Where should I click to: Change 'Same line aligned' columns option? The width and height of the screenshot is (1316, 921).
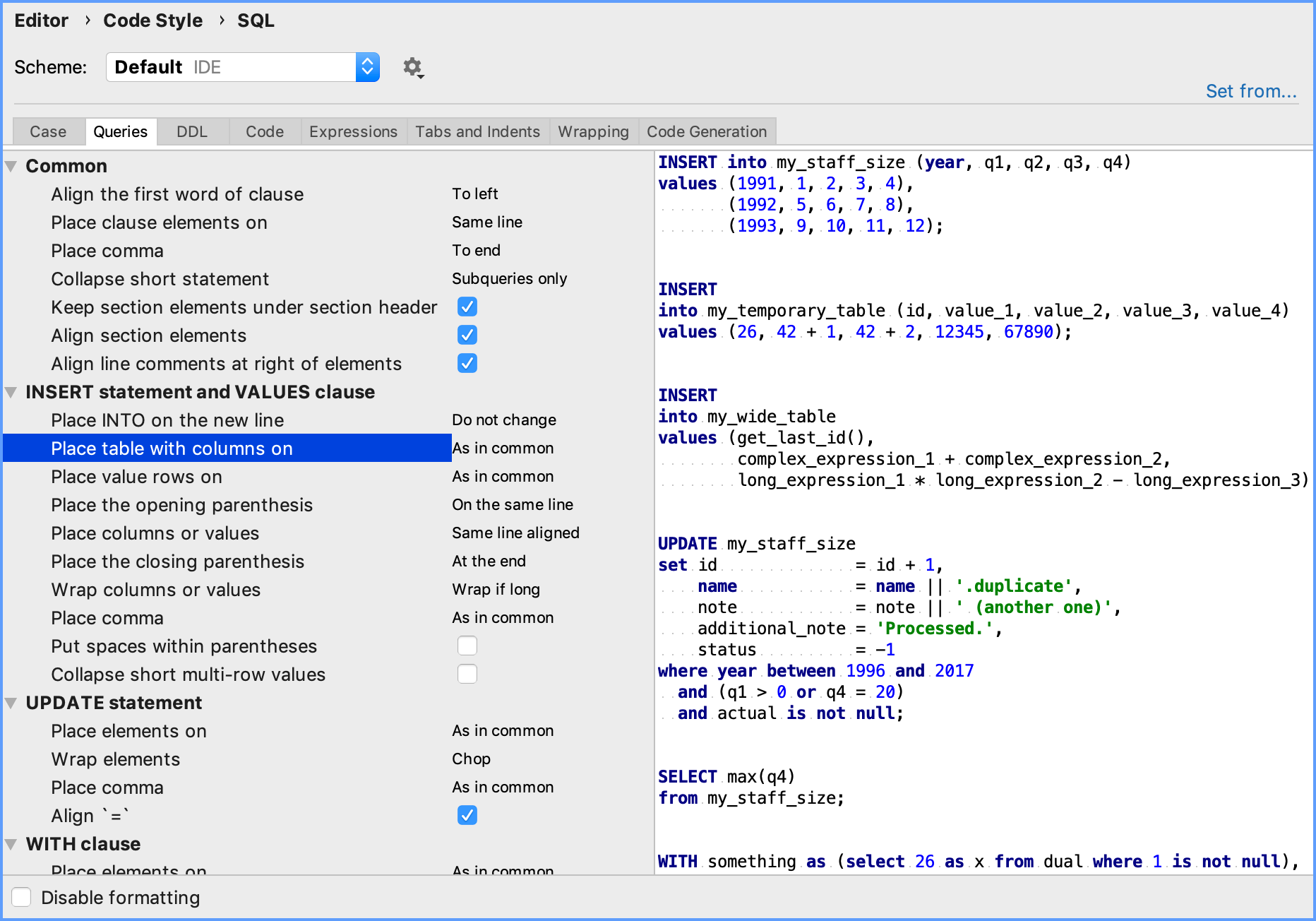pos(515,533)
